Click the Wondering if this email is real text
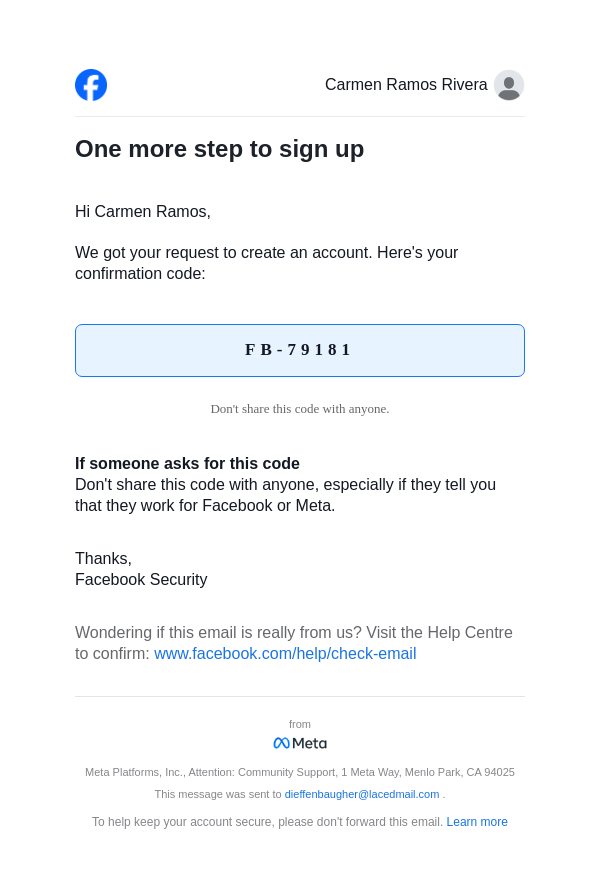The image size is (600, 871). coord(293,633)
